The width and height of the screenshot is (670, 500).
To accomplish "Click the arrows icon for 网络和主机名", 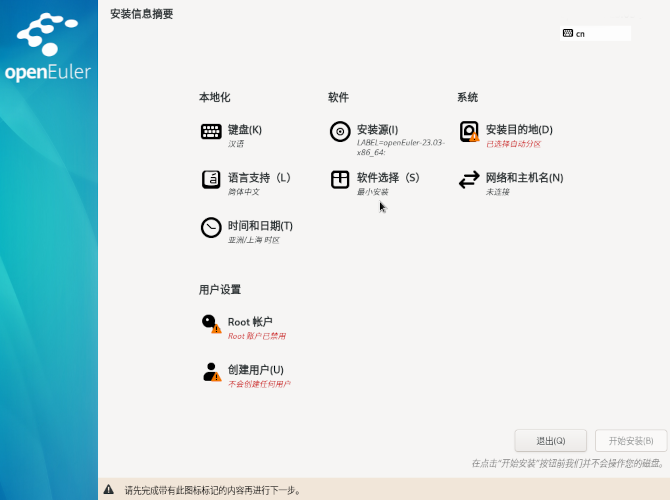I will pos(469,179).
